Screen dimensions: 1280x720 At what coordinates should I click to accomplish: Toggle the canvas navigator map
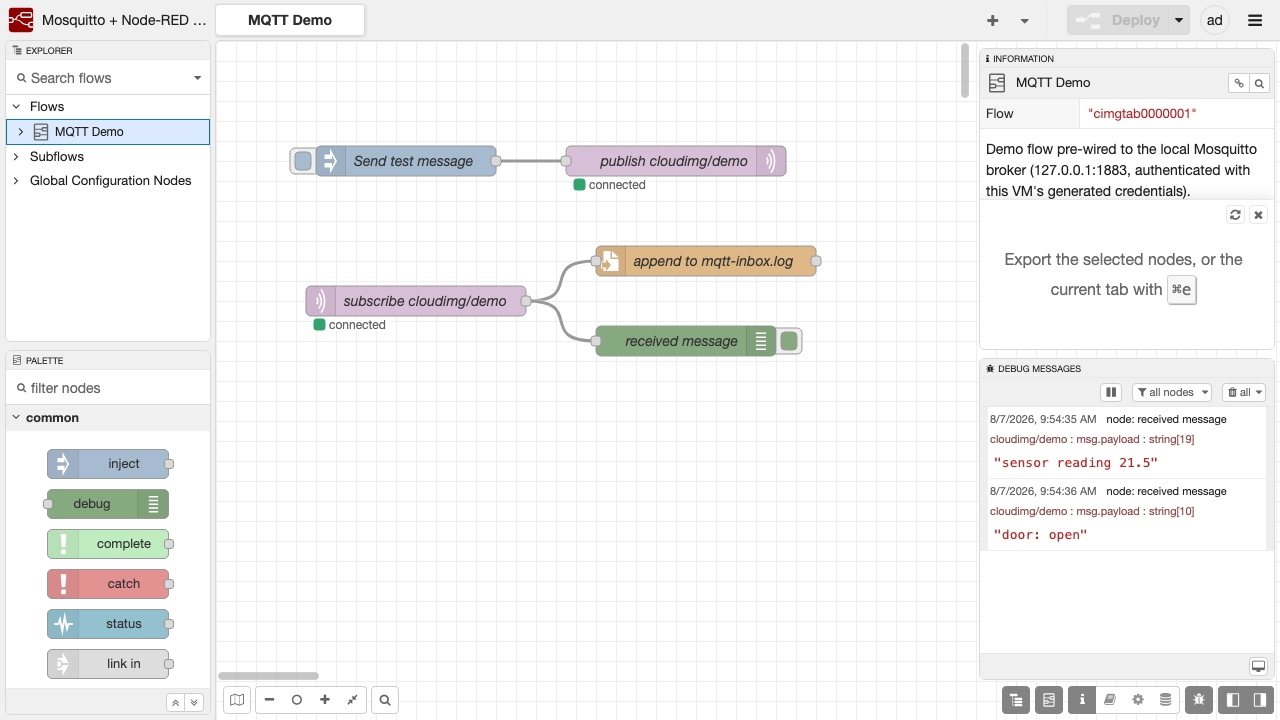tap(236, 700)
